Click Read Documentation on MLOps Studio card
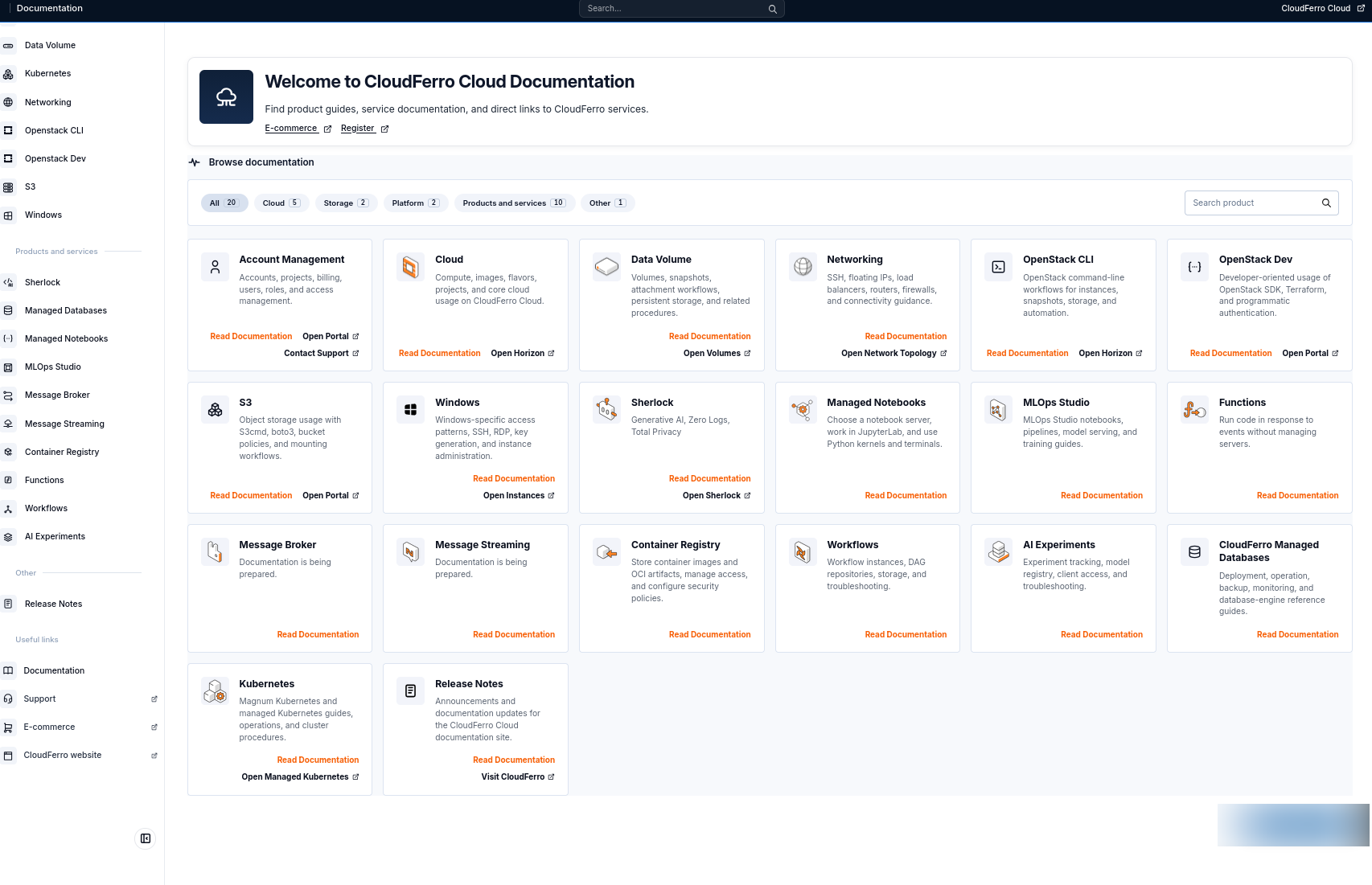This screenshot has width=1372, height=885. pos(1101,496)
